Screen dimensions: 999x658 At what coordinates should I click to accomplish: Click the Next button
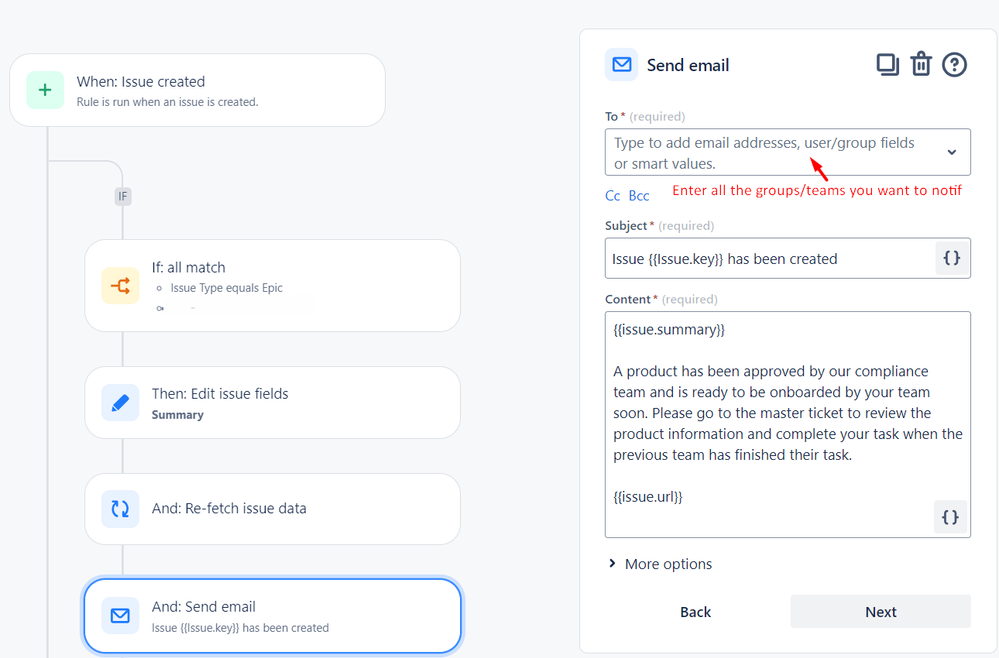click(880, 612)
